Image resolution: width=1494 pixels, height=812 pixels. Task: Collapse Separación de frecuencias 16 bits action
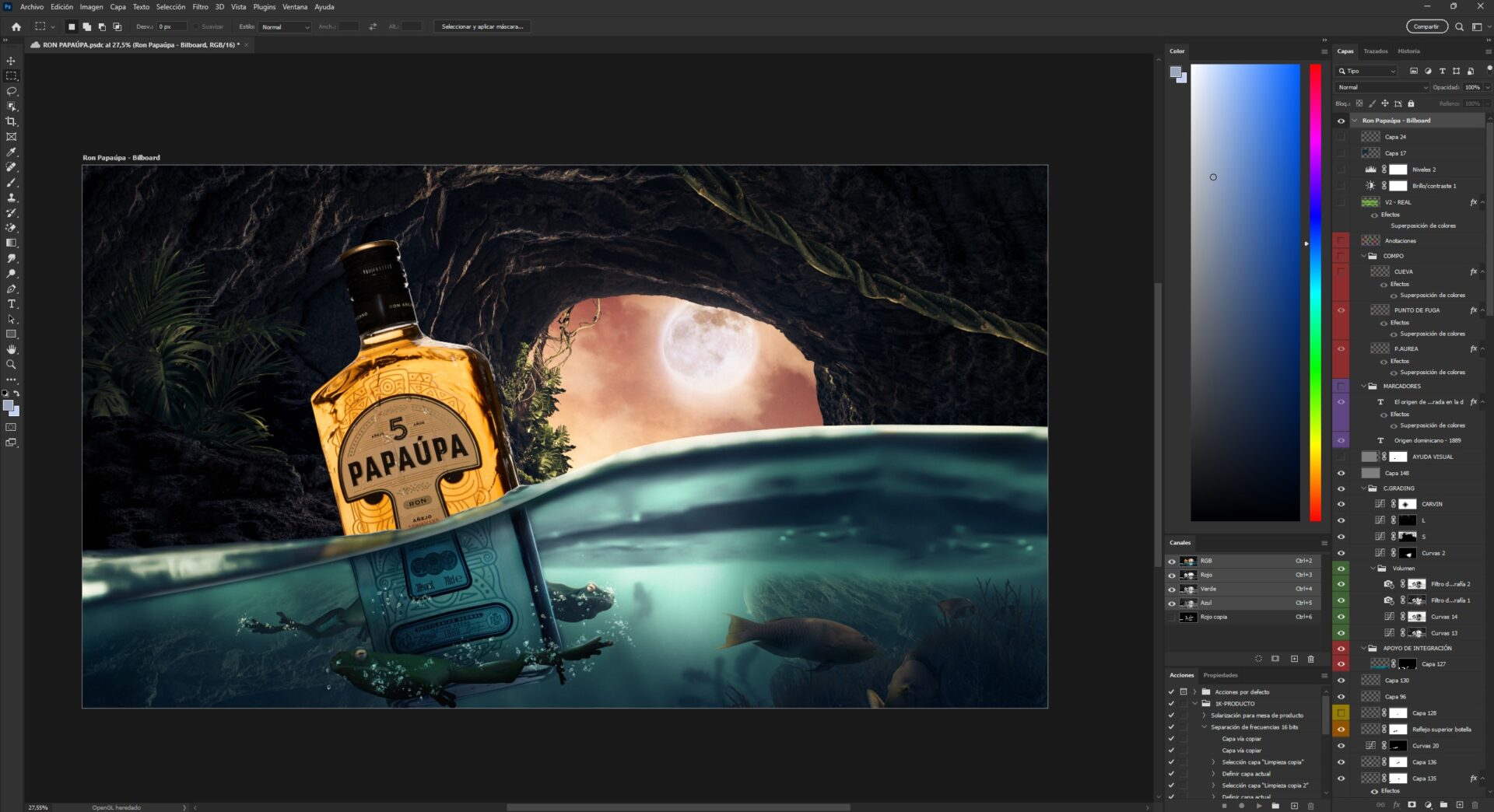(x=1204, y=727)
